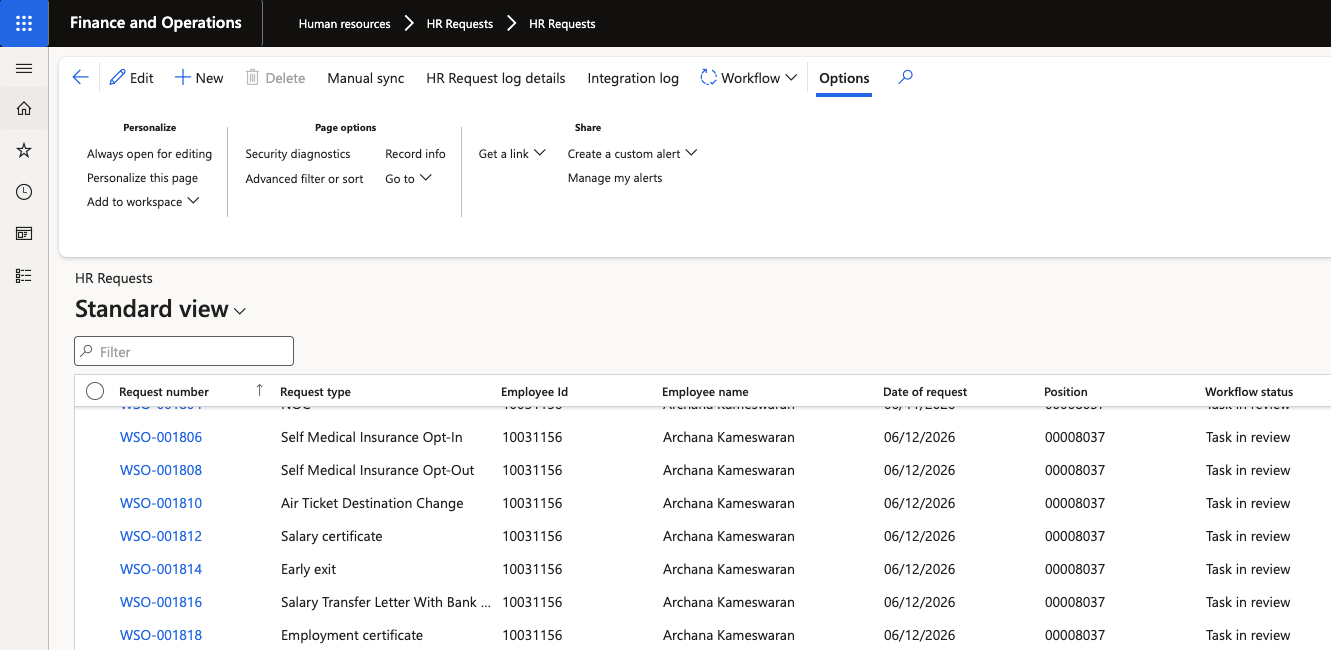Expand the Standard view selector
This screenshot has height=650, width=1331.
click(161, 310)
